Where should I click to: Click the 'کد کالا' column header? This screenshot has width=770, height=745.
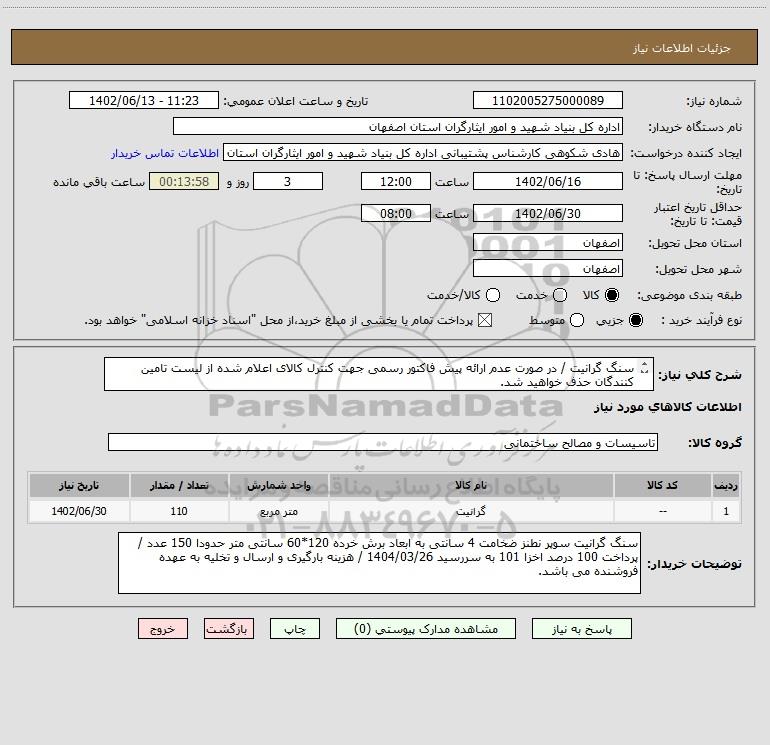662,485
